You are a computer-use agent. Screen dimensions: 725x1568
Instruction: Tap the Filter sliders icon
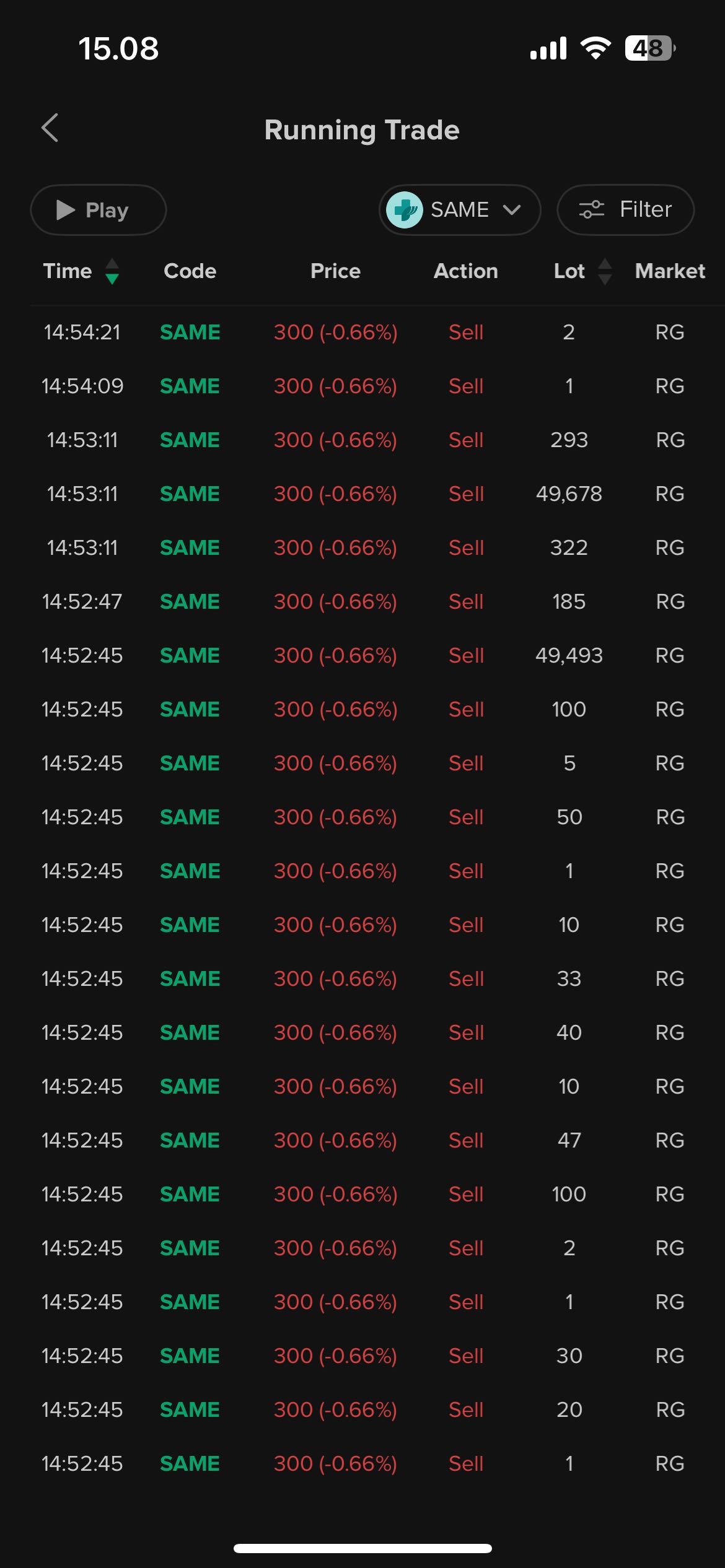pyautogui.click(x=591, y=210)
